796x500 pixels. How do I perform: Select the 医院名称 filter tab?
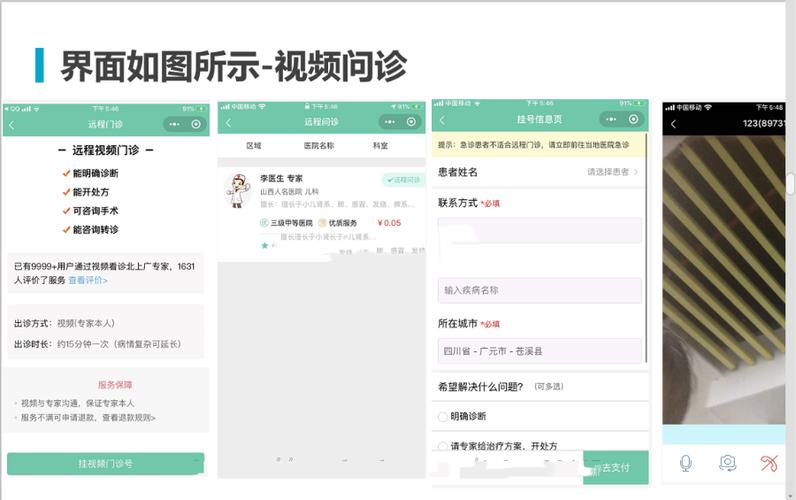point(319,146)
